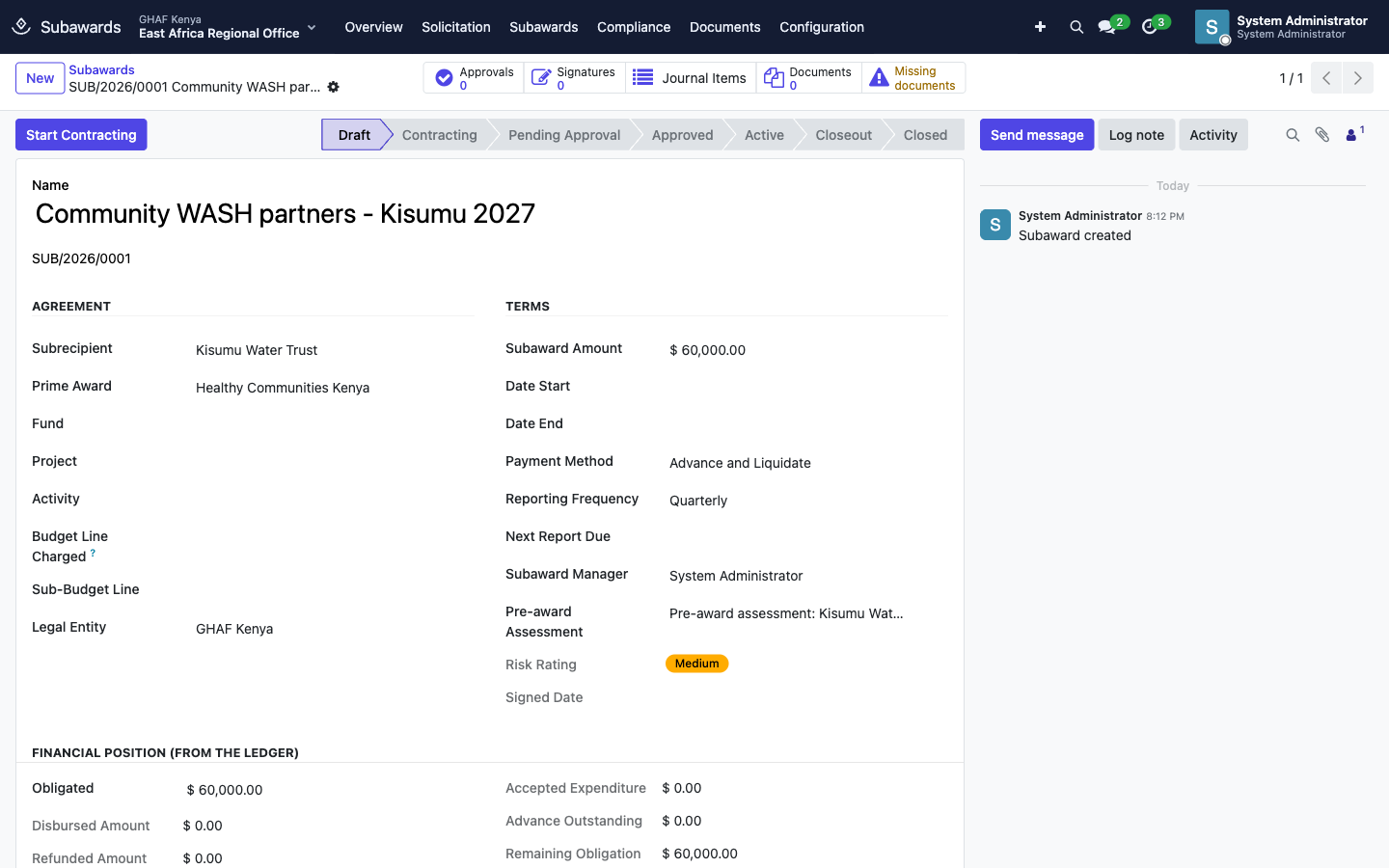1389x868 pixels.
Task: Open the Reporting Frequency selection field
Action: pyautogui.click(x=807, y=501)
